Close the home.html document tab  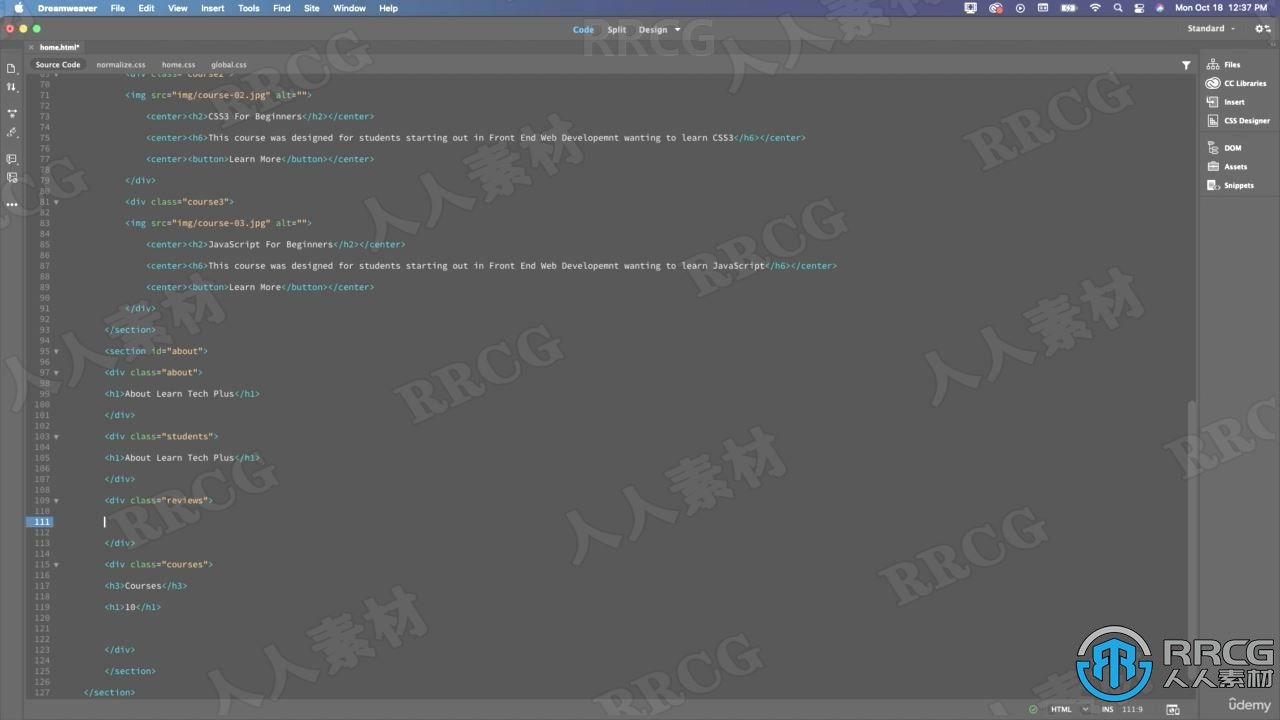(32, 47)
